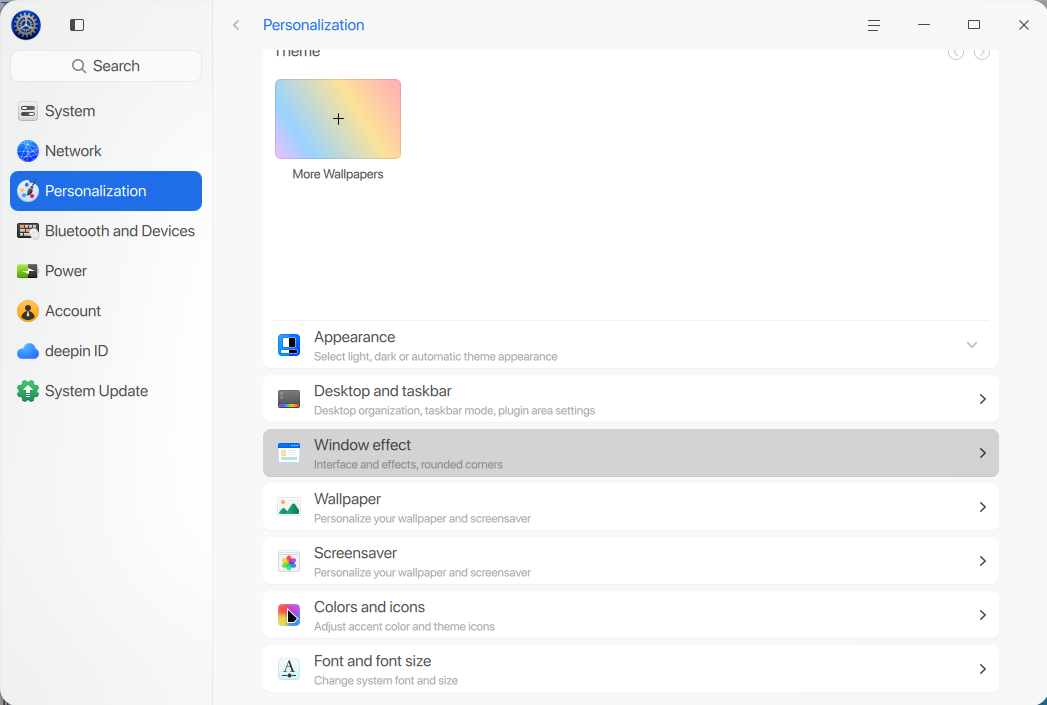Viewport: 1047px width, 705px height.
Task: Click the Search field
Action: click(x=106, y=66)
